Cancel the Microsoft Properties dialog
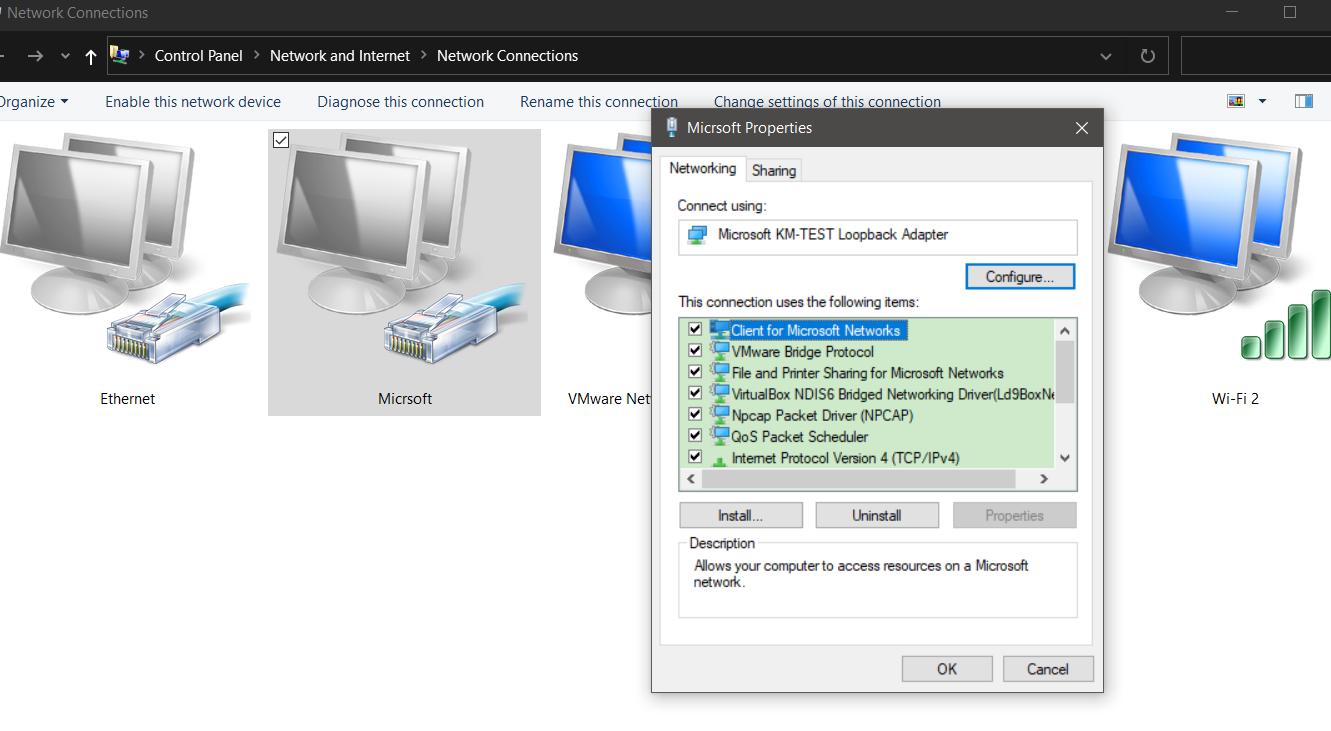 (x=1048, y=669)
